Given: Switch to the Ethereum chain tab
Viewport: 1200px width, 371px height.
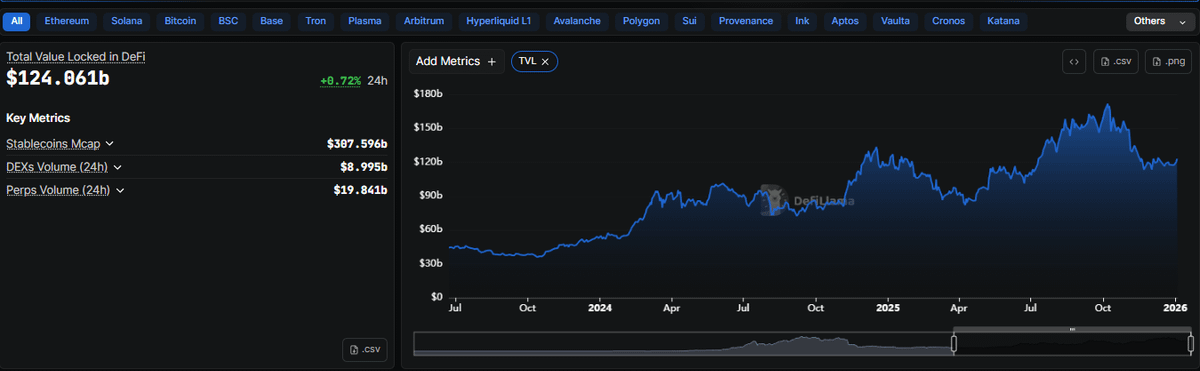Looking at the screenshot, I should [x=67, y=21].
